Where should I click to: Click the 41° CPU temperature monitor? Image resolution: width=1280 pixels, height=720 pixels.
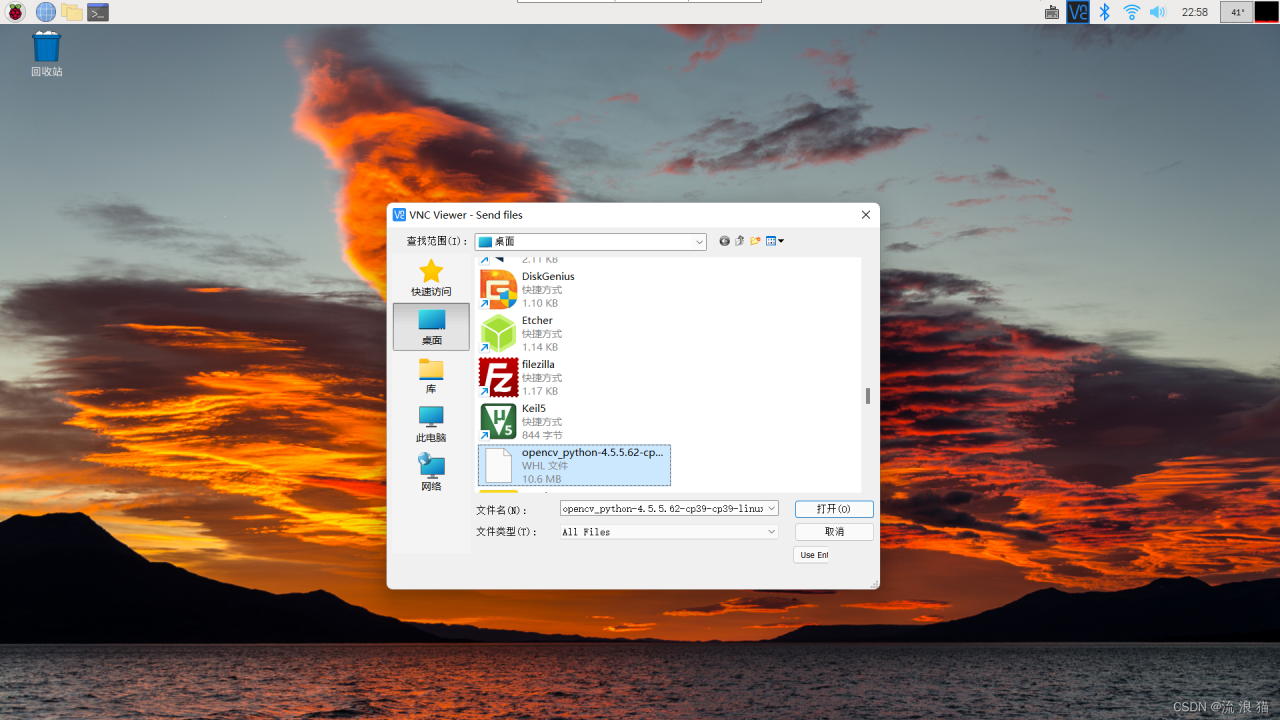(x=1237, y=12)
